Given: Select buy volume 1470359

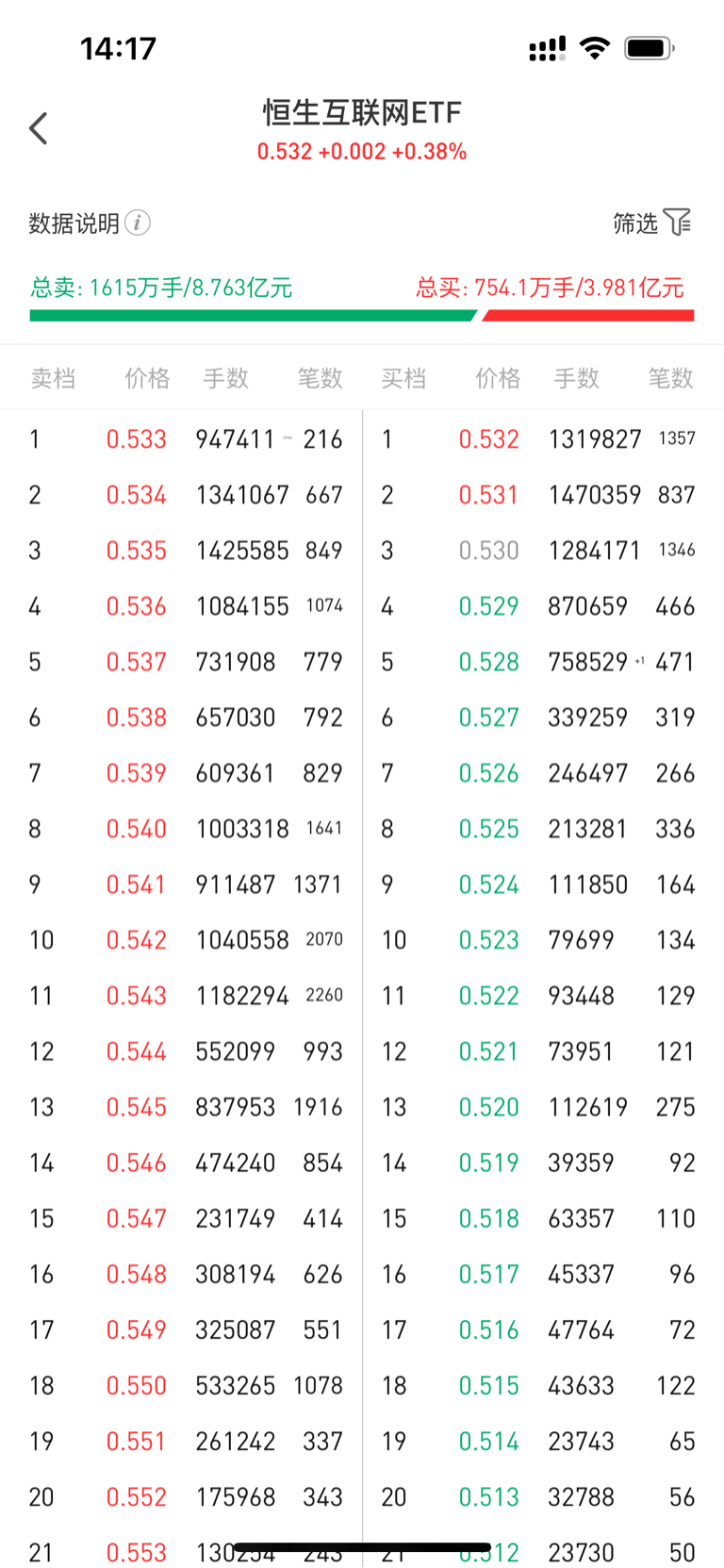Looking at the screenshot, I should click(595, 495).
